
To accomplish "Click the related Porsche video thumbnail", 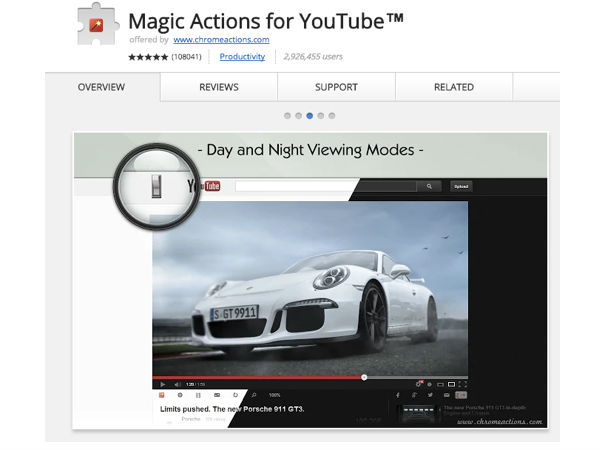I will tap(418, 414).
